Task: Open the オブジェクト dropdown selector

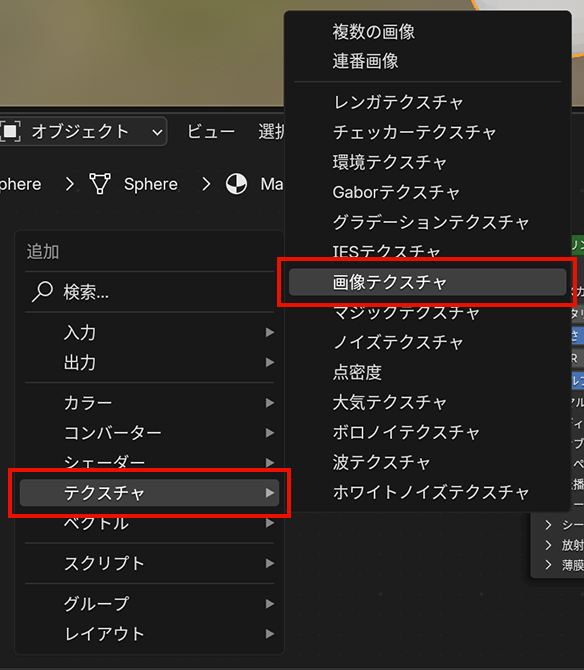Action: (x=82, y=132)
